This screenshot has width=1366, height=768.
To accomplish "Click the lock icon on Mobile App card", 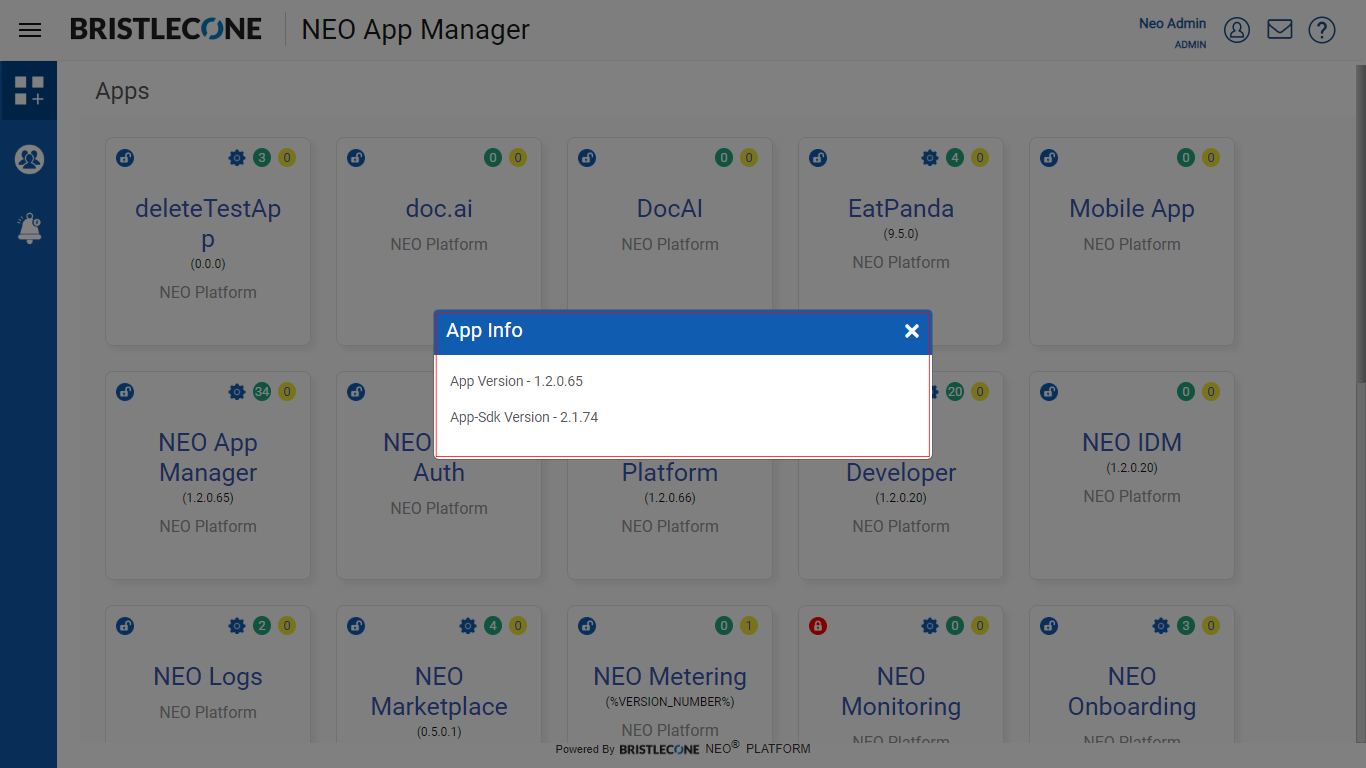I will 1049,157.
